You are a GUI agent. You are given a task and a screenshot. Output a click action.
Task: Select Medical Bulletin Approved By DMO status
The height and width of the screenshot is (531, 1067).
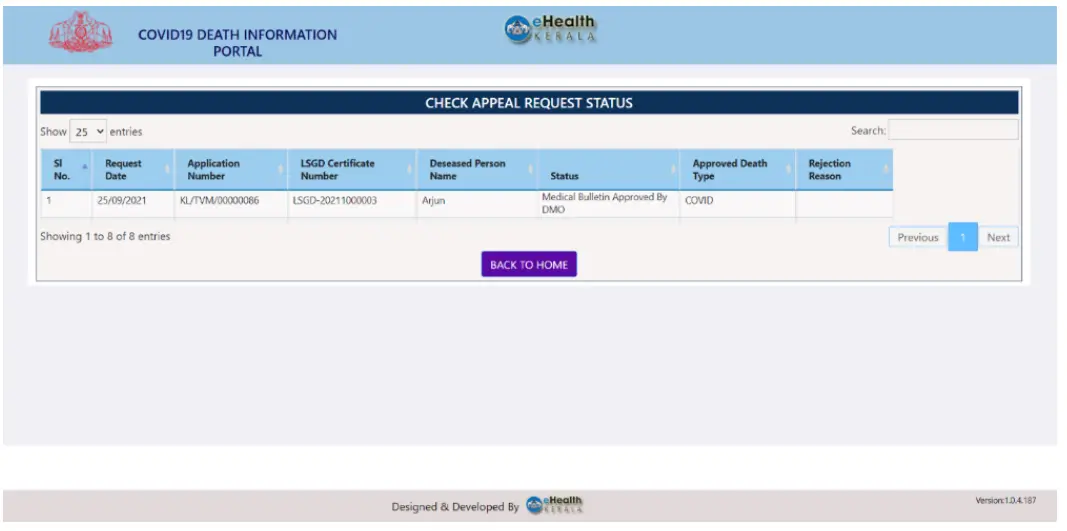(x=608, y=204)
